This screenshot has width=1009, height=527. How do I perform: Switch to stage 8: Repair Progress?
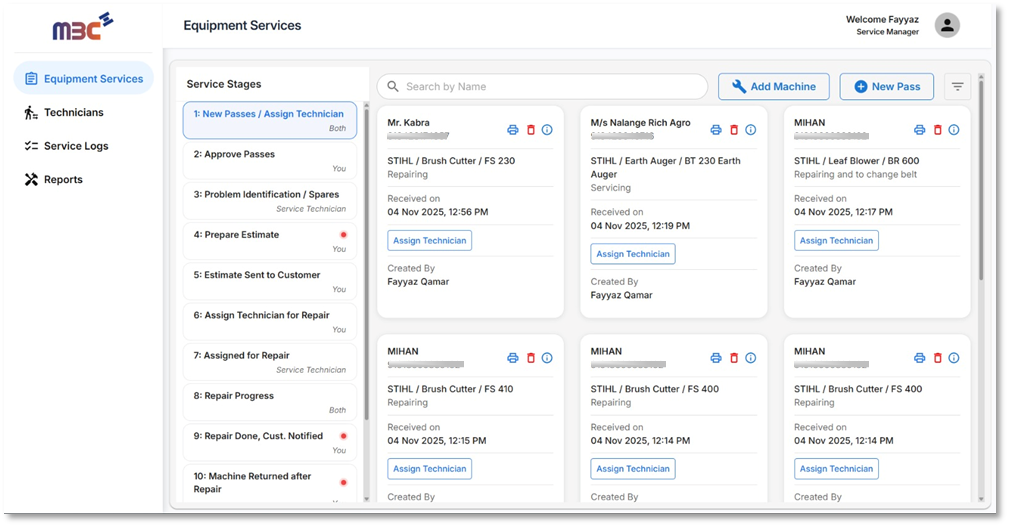click(x=269, y=402)
